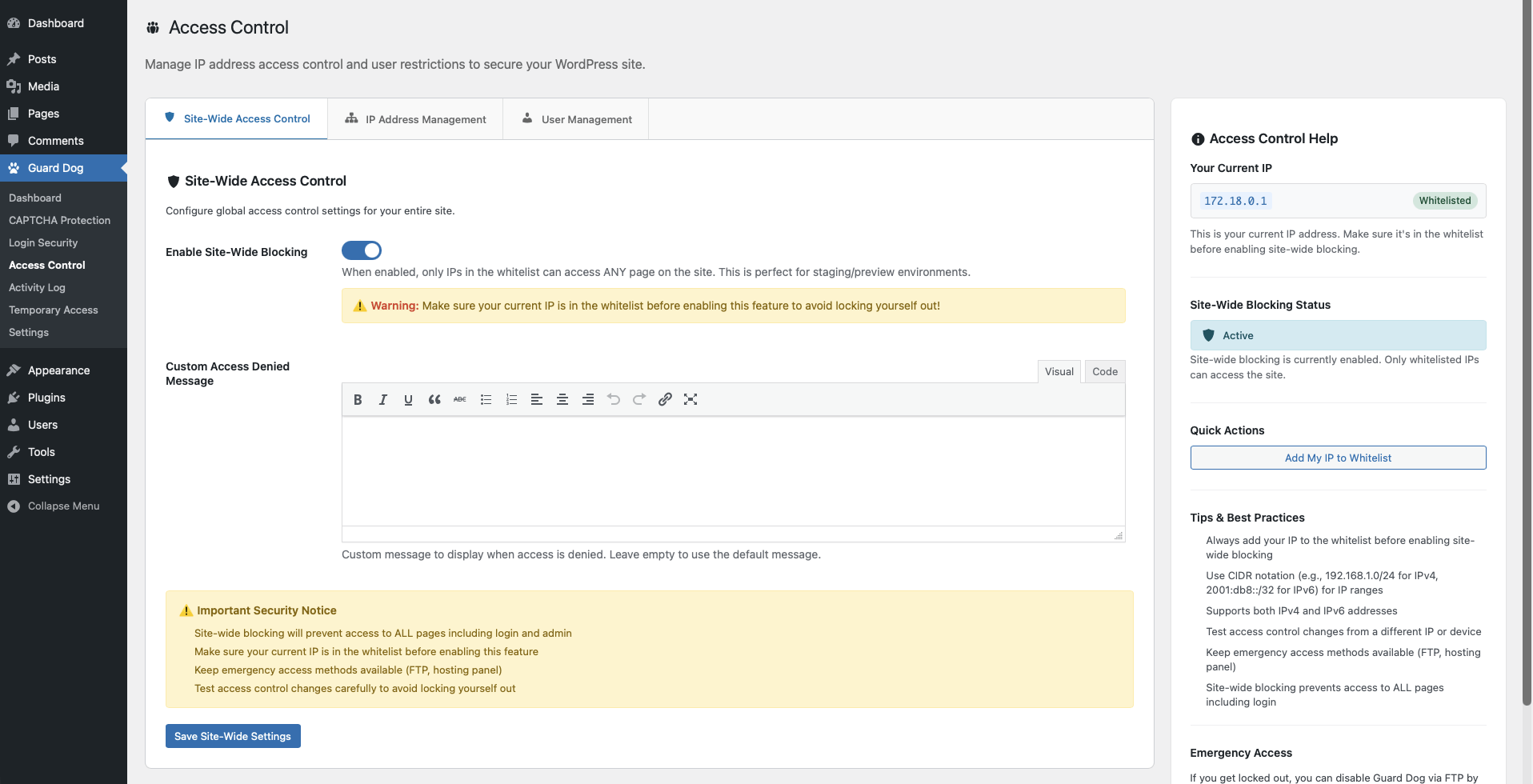Click the Posts pin icon
The height and width of the screenshot is (784, 1533).
[x=14, y=59]
